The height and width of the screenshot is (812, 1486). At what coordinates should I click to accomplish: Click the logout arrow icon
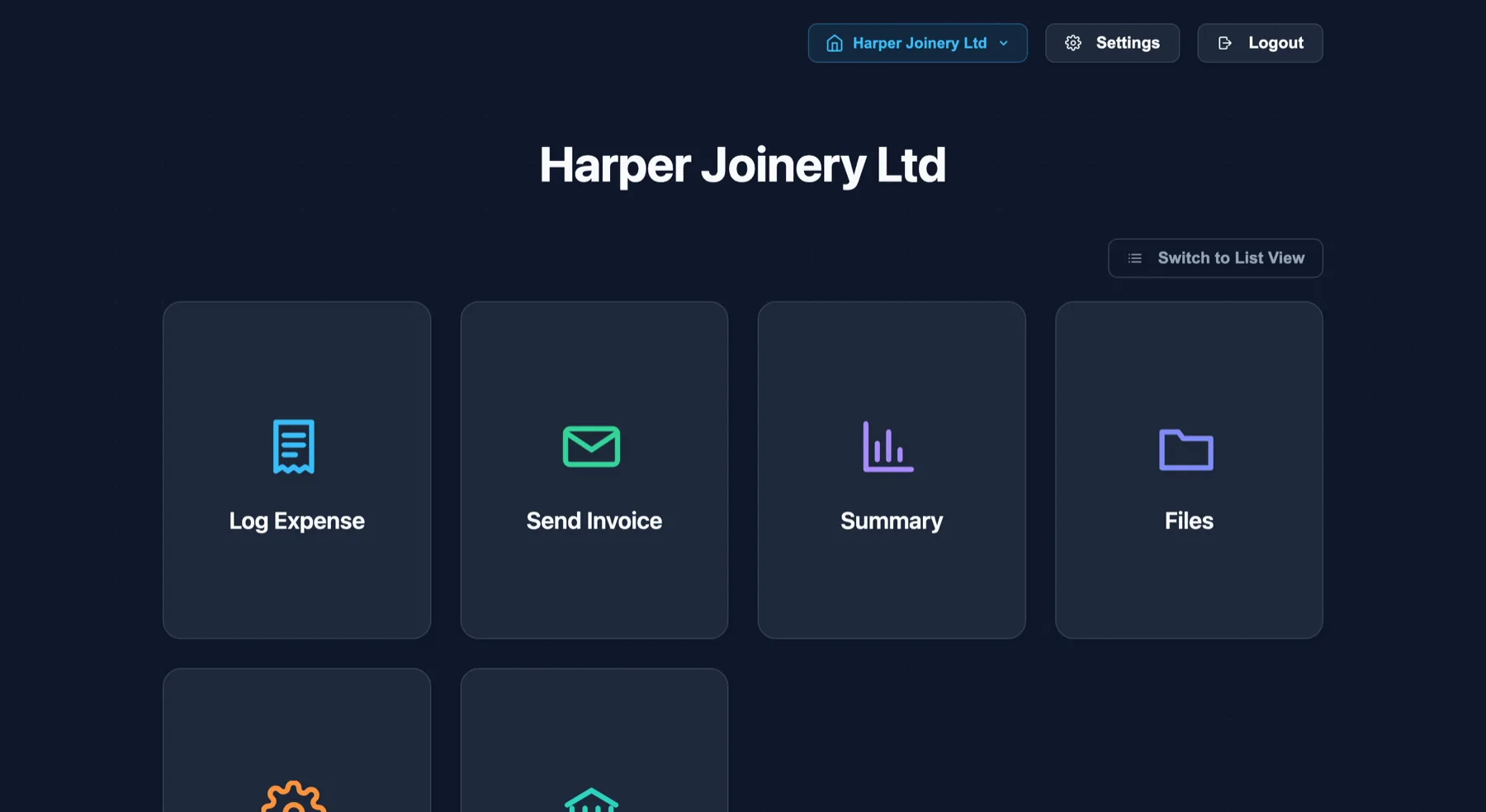(x=1225, y=43)
